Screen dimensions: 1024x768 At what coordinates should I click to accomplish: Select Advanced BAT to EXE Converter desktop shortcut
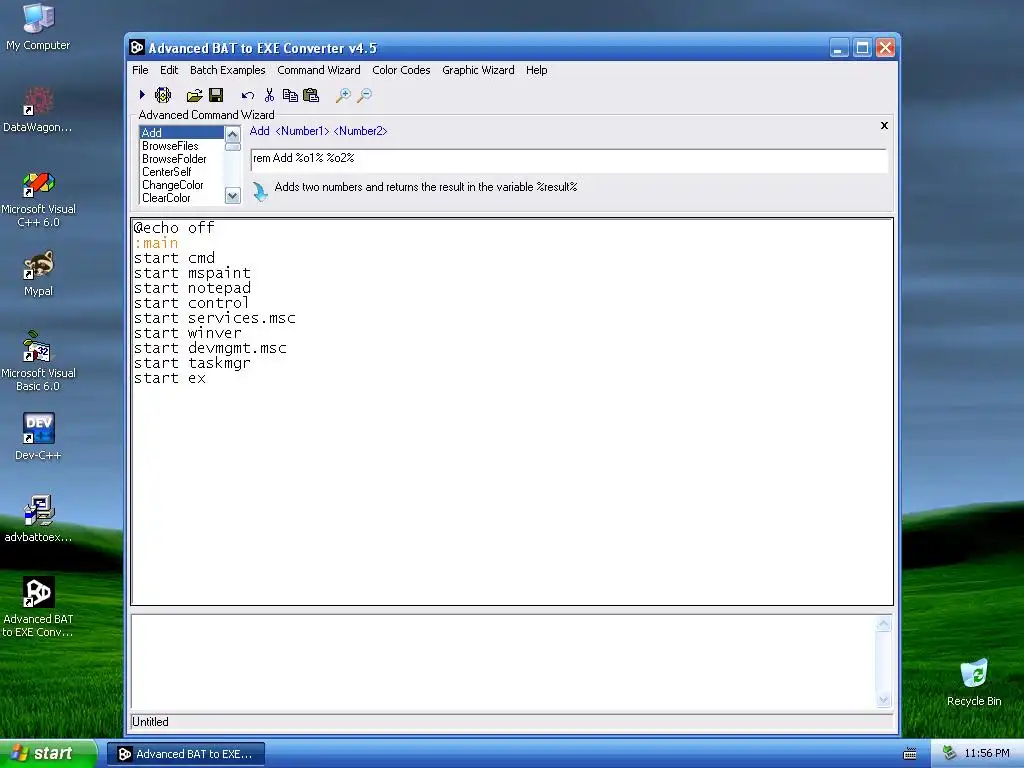[x=38, y=607]
